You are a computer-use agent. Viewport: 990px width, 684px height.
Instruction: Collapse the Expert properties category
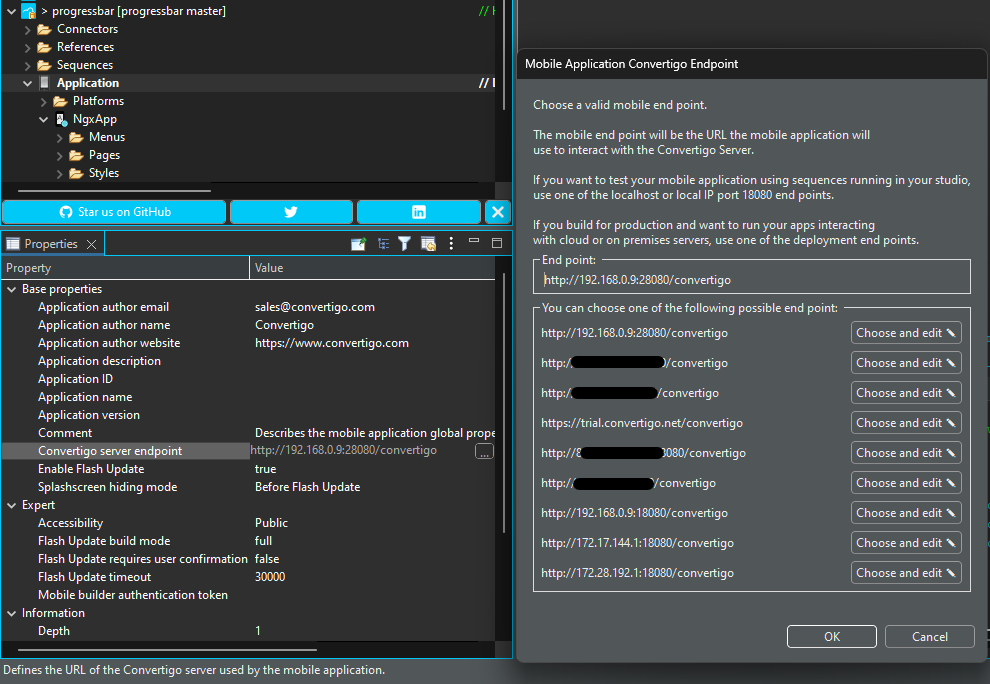(11, 505)
